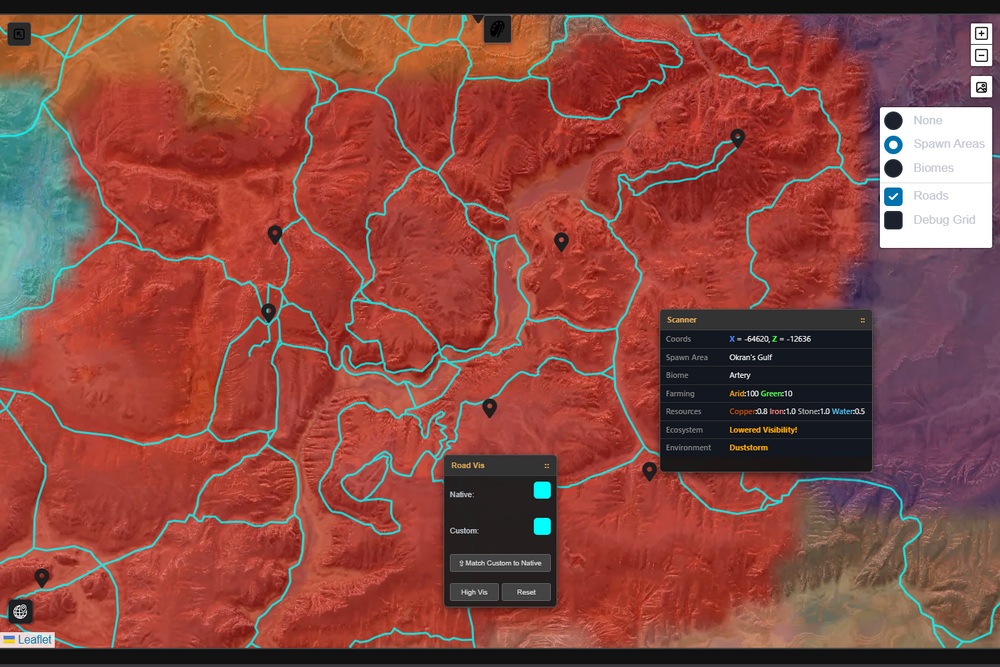
Task: Click the map marker in the northeast
Action: coord(738,138)
